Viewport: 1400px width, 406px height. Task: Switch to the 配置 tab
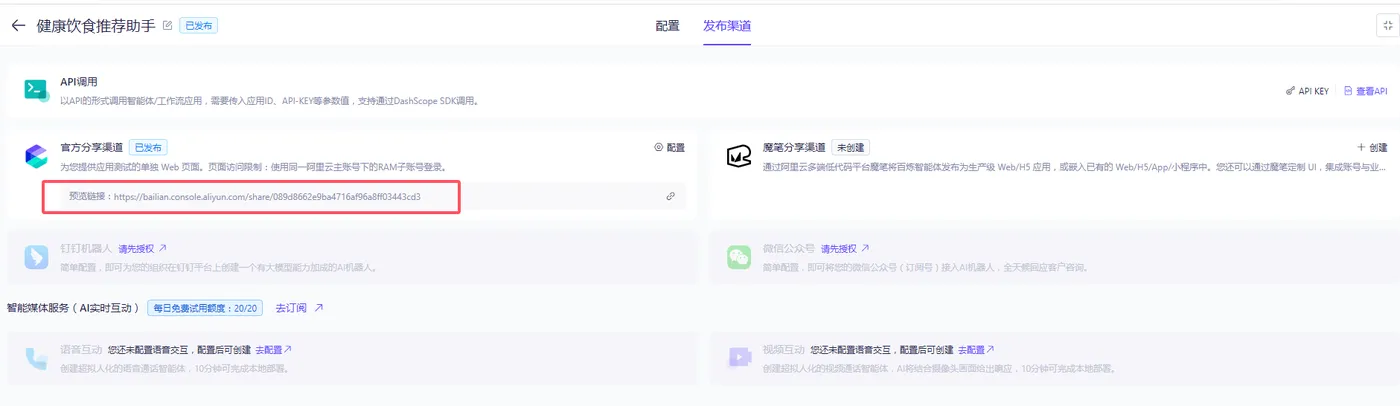pos(667,26)
